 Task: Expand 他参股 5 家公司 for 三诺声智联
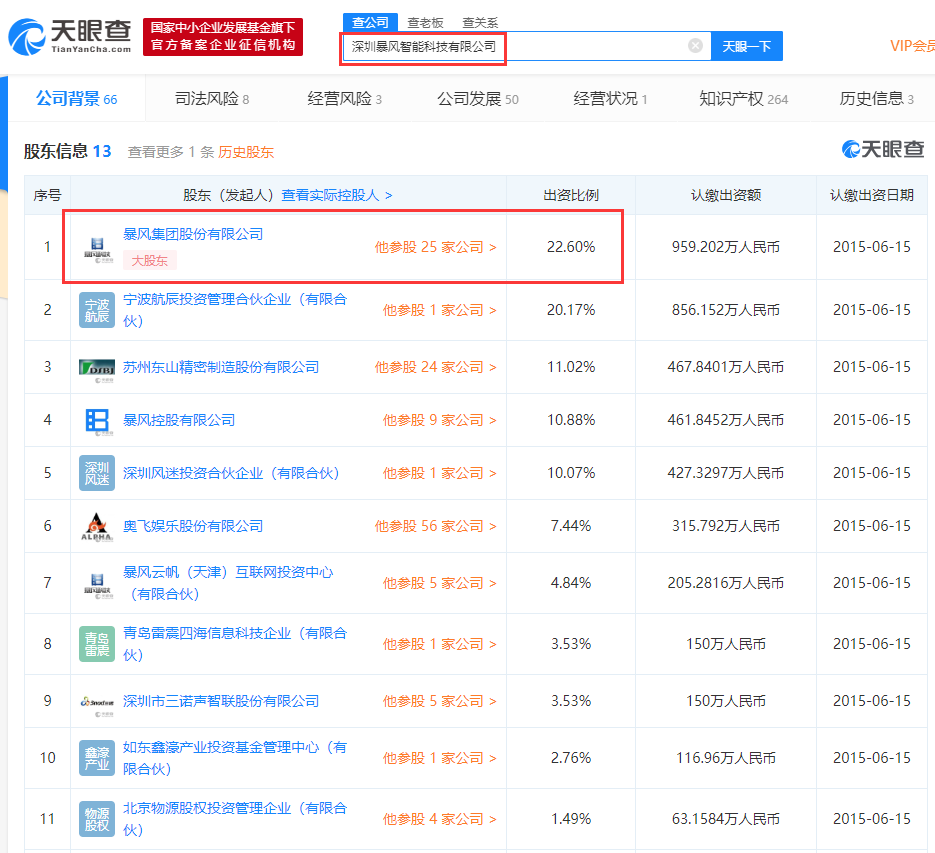point(439,701)
